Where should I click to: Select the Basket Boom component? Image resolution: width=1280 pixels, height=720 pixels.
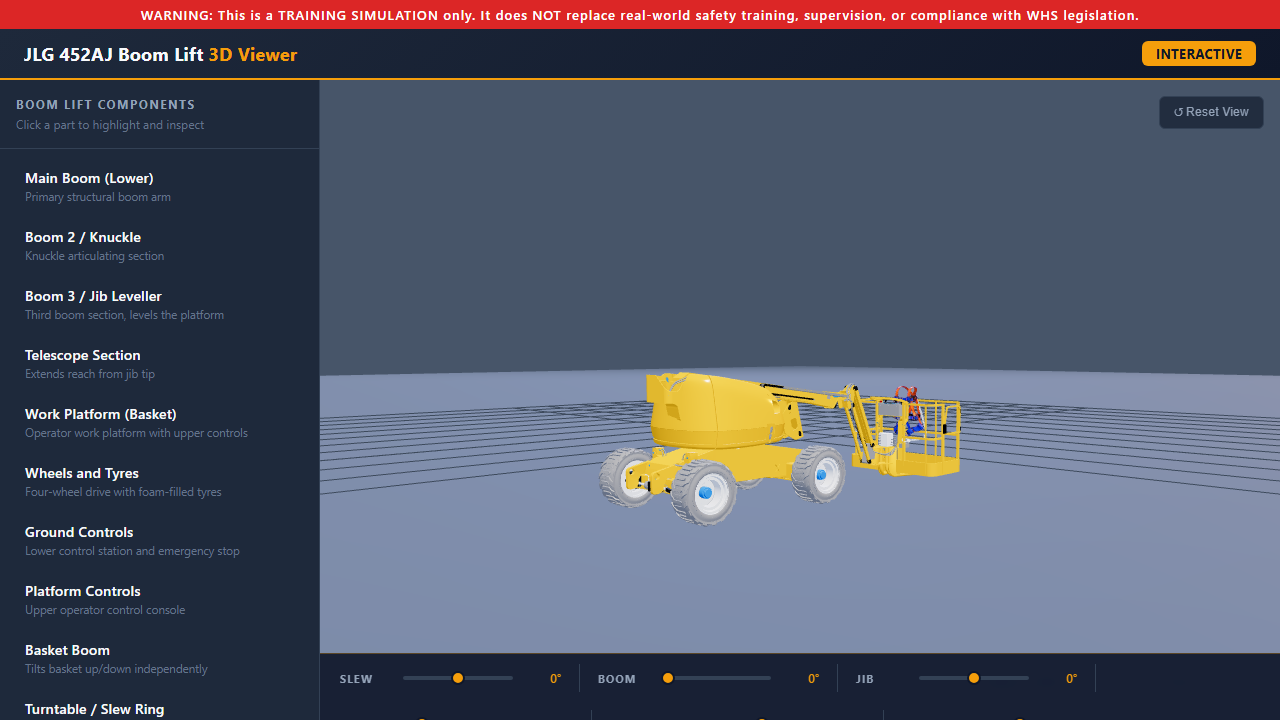tap(160, 659)
